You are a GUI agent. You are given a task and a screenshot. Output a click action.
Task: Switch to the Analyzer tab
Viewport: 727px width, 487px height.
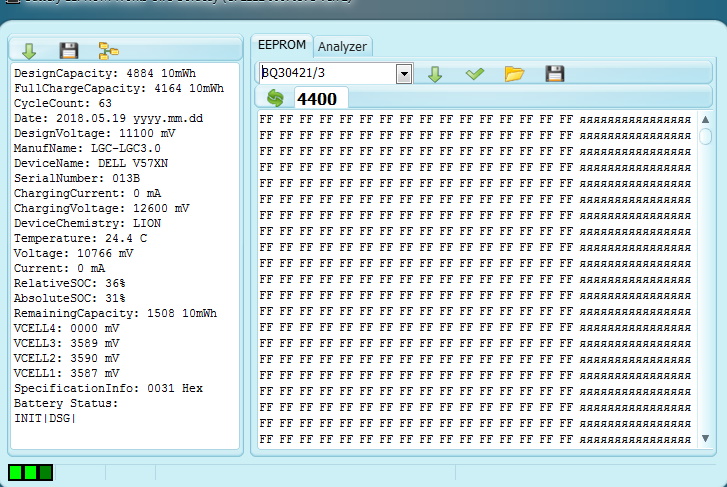click(342, 46)
